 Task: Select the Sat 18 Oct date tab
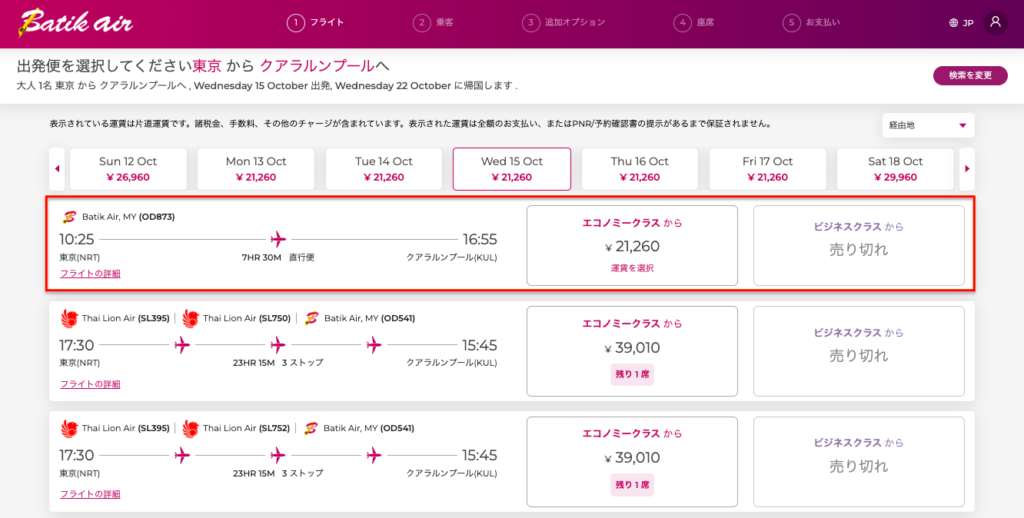(895, 169)
